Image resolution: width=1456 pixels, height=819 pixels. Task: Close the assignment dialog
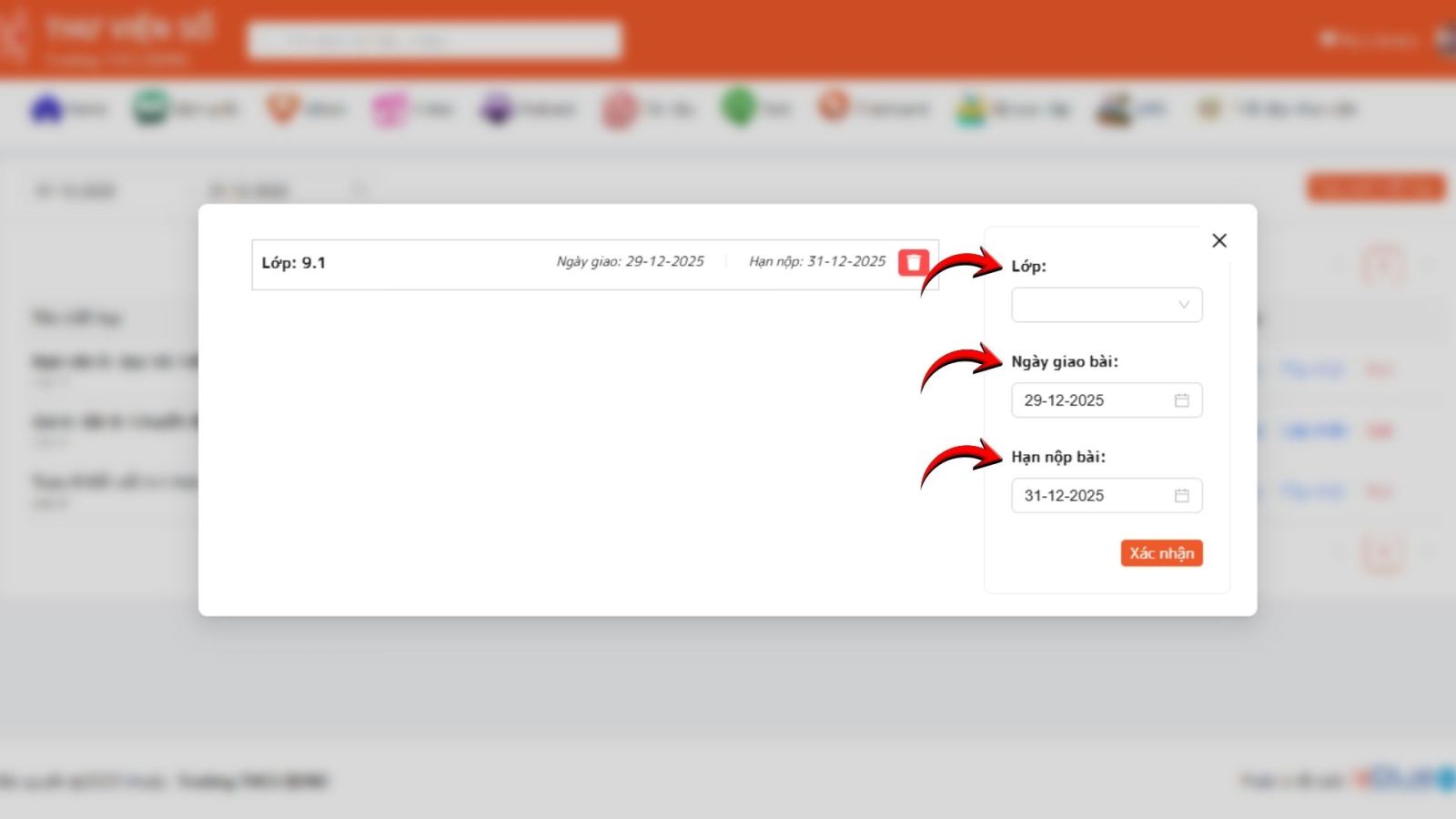point(1219,240)
